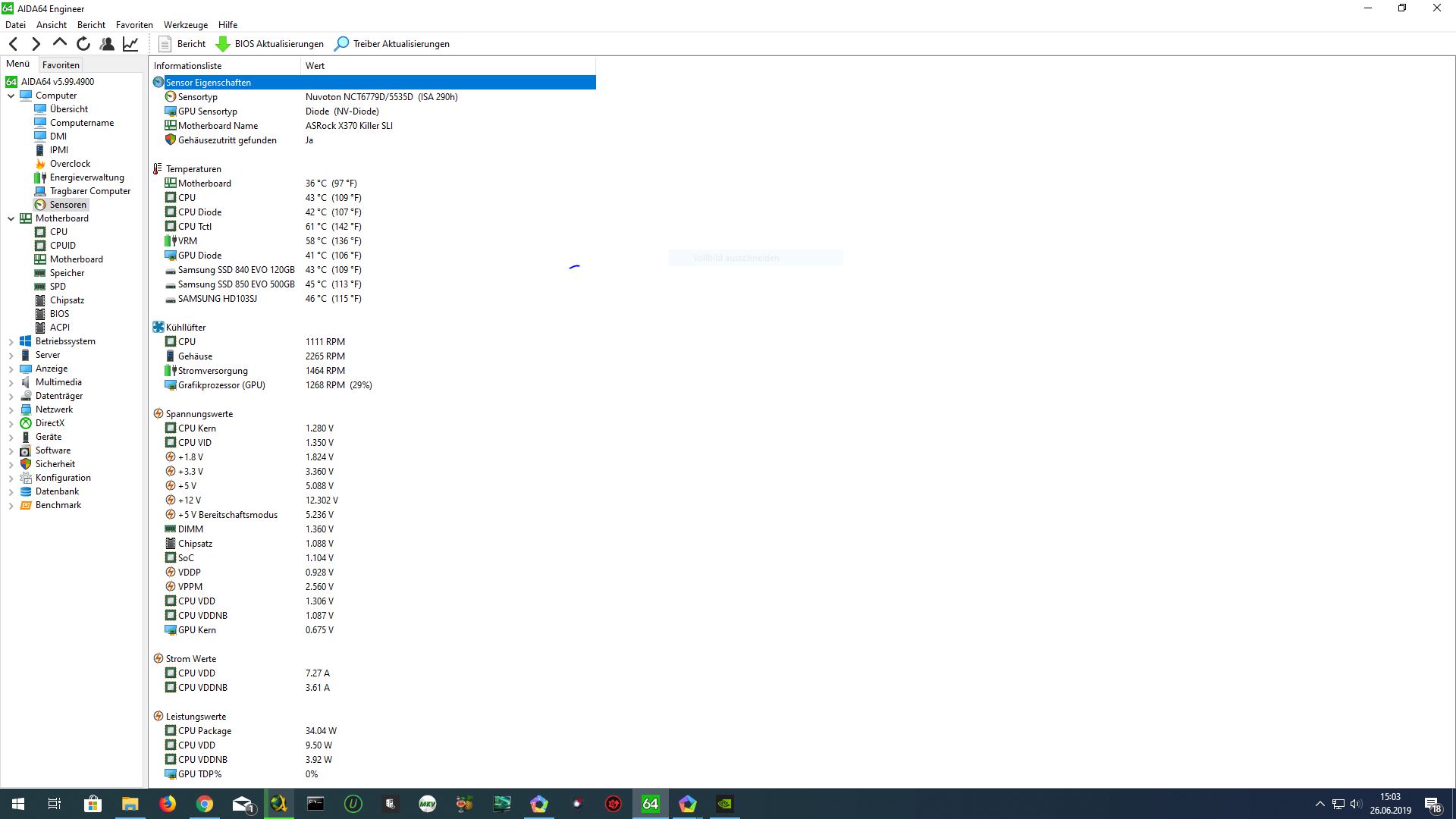The height and width of the screenshot is (819, 1456).
Task: Select SPD in the tree
Action: (58, 287)
